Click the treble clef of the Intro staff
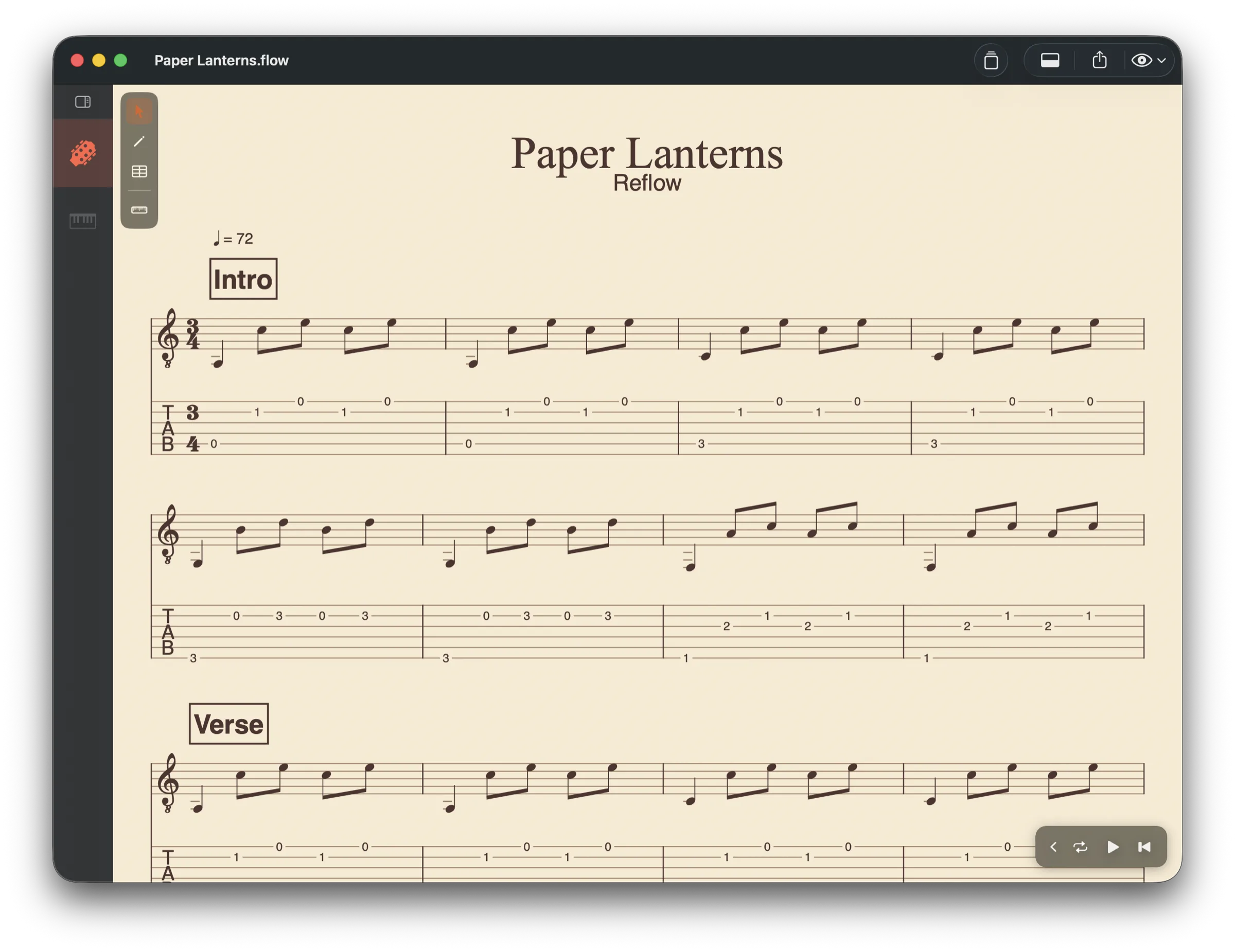 coord(167,337)
